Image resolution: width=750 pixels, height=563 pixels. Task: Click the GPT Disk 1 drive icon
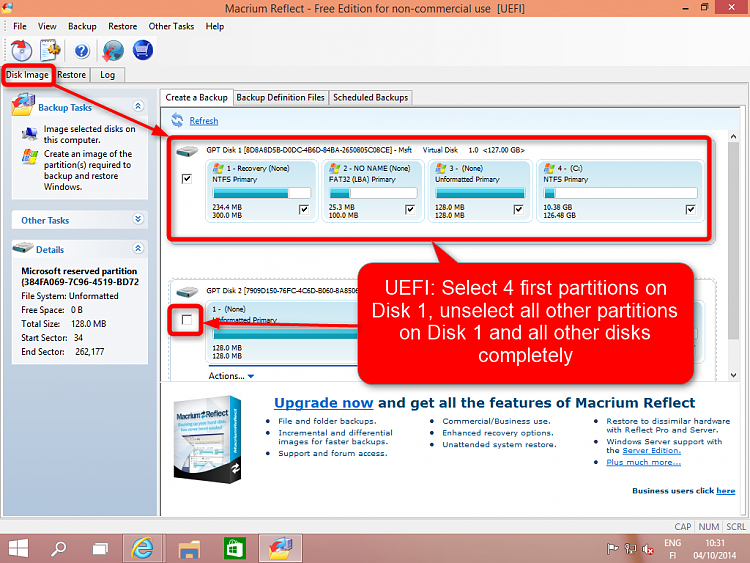point(187,151)
